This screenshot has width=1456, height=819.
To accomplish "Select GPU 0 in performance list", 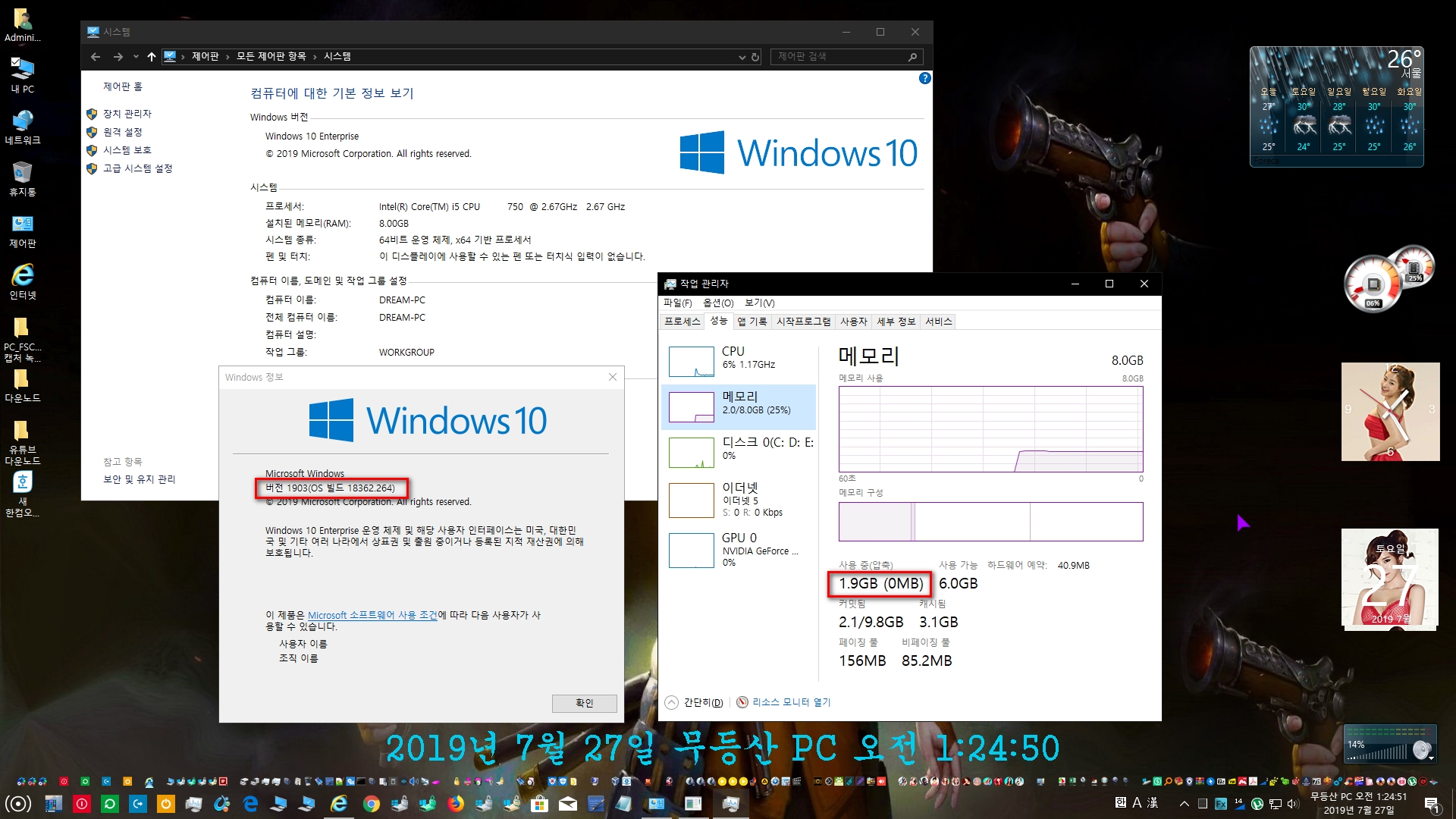I will coord(739,550).
